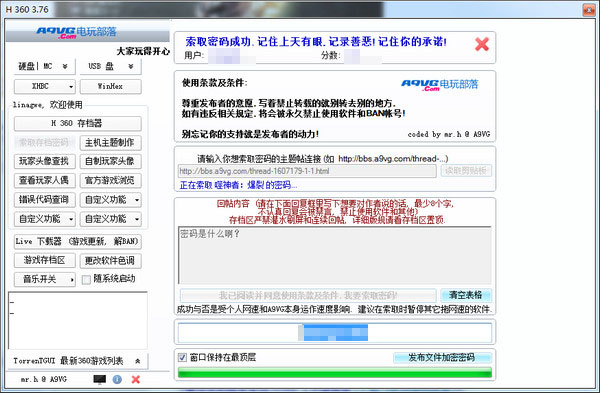Collapse TorrentGUI 最新360游戏列表 panel
Screen dimensions: 600x393
coord(77,361)
